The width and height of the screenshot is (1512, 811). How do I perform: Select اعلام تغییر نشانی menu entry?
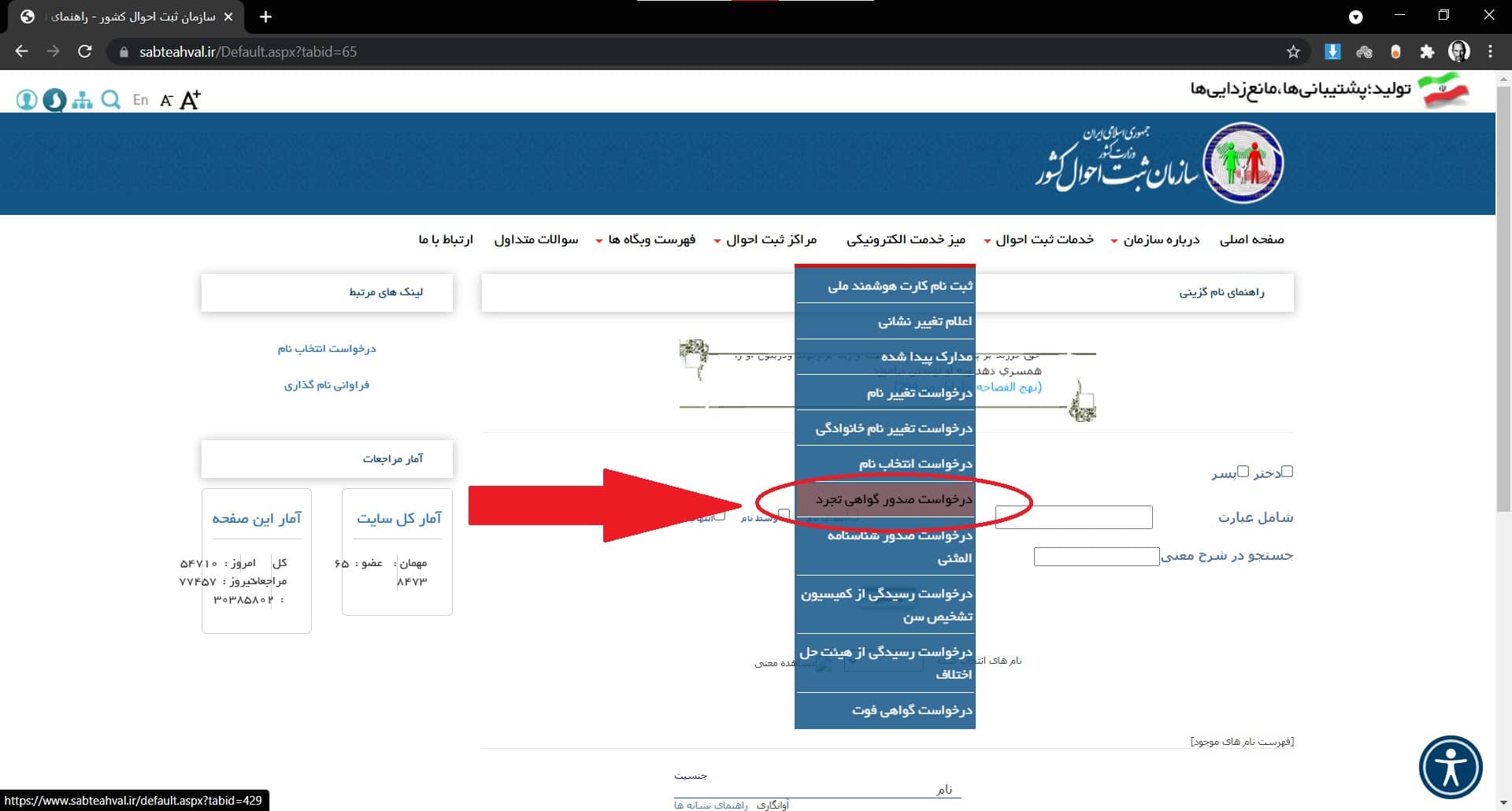coord(885,321)
